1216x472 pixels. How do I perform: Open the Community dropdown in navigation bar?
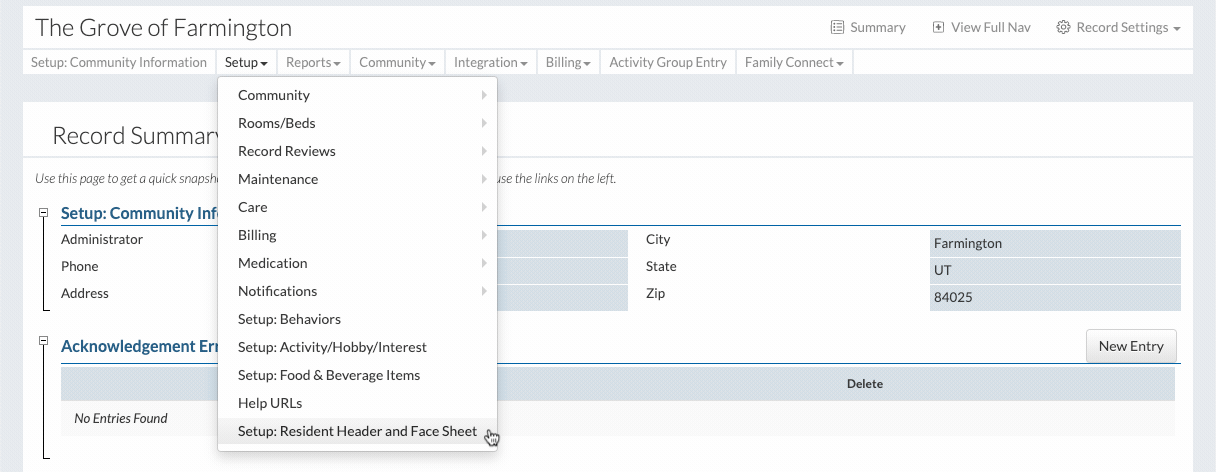pyautogui.click(x=397, y=62)
